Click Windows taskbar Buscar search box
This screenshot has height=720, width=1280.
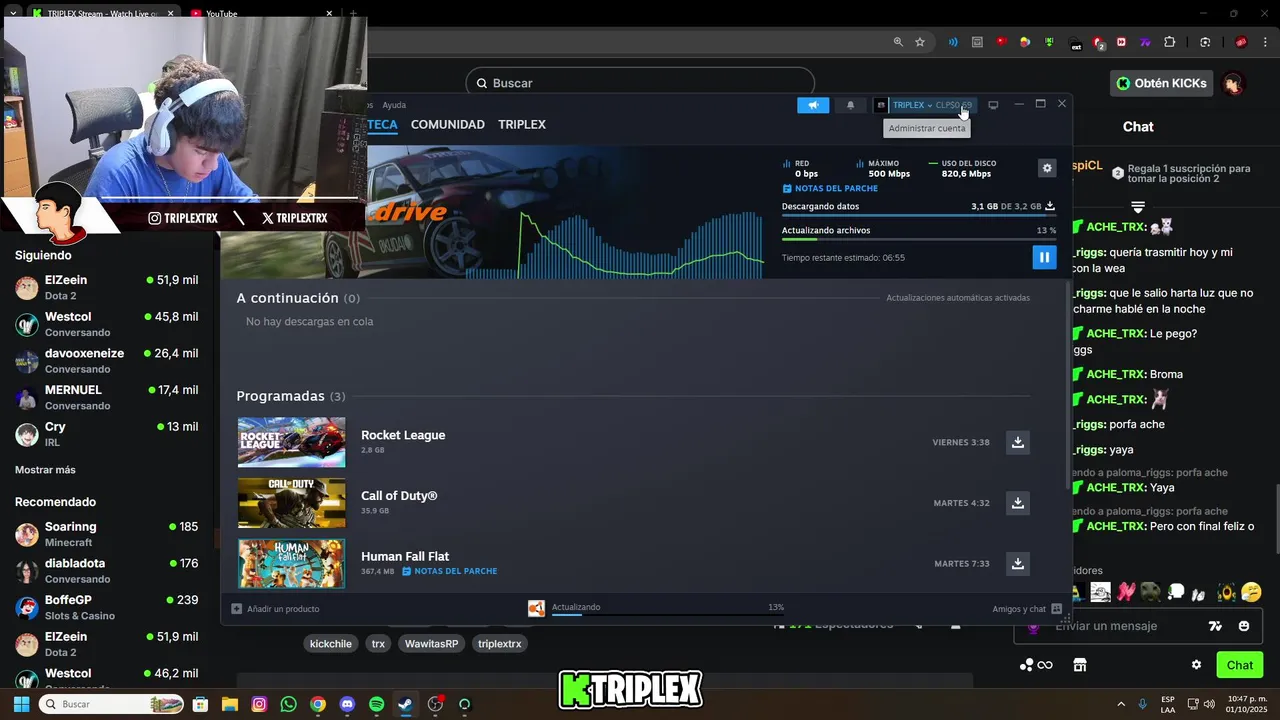(x=111, y=704)
